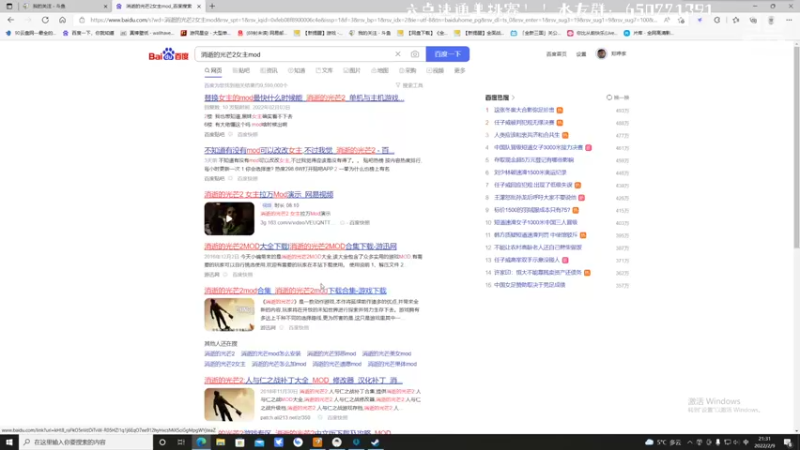800x450 pixels.
Task: Click related search 消逝的光芒2女主
Action: 224,364
